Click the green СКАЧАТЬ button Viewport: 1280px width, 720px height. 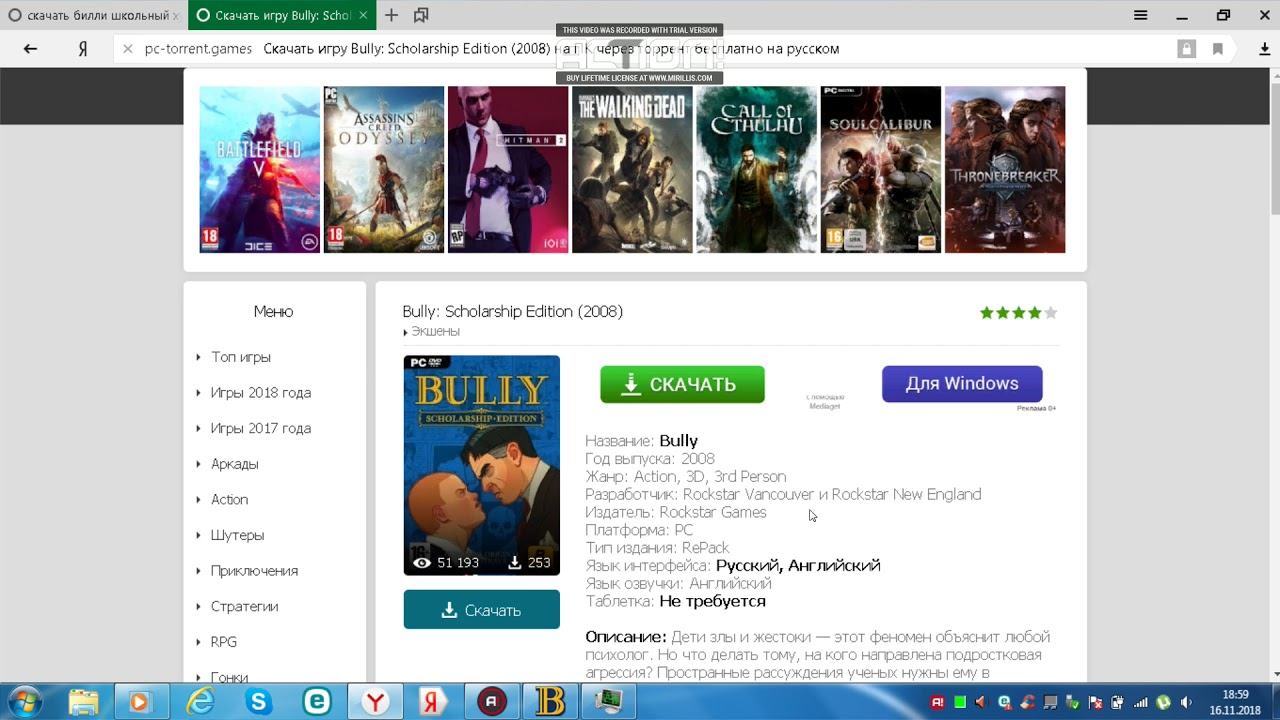point(682,384)
